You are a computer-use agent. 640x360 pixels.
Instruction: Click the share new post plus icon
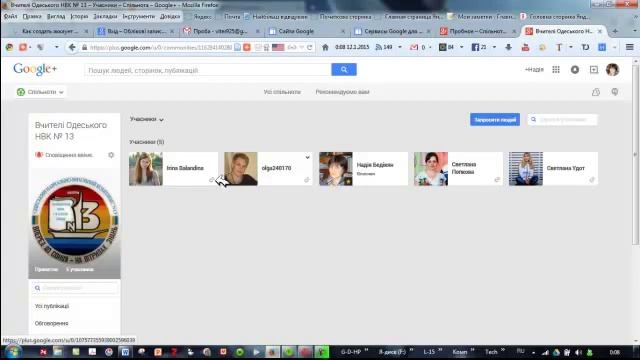(x=594, y=70)
